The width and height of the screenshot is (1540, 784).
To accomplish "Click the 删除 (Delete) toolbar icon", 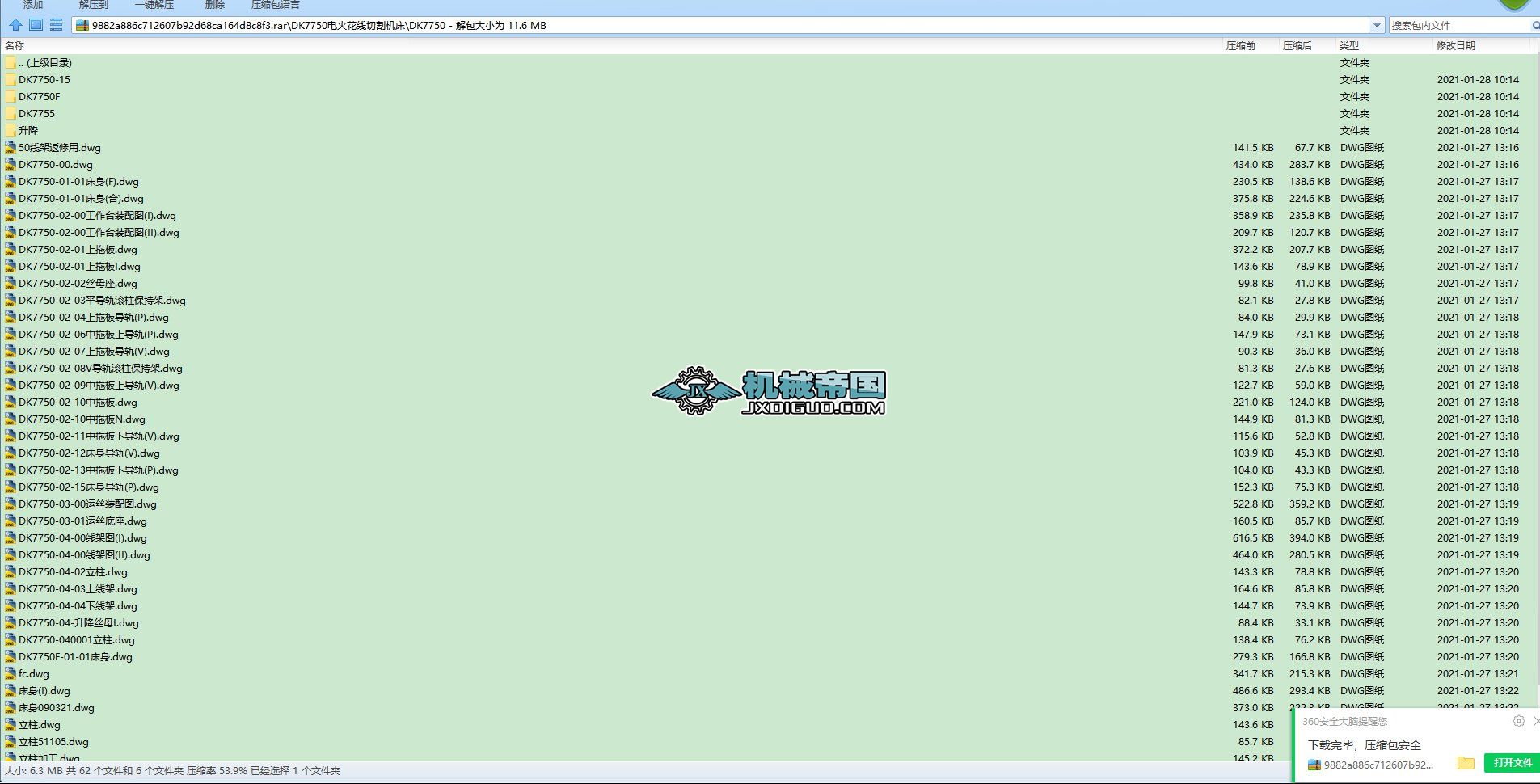I will pos(214,6).
